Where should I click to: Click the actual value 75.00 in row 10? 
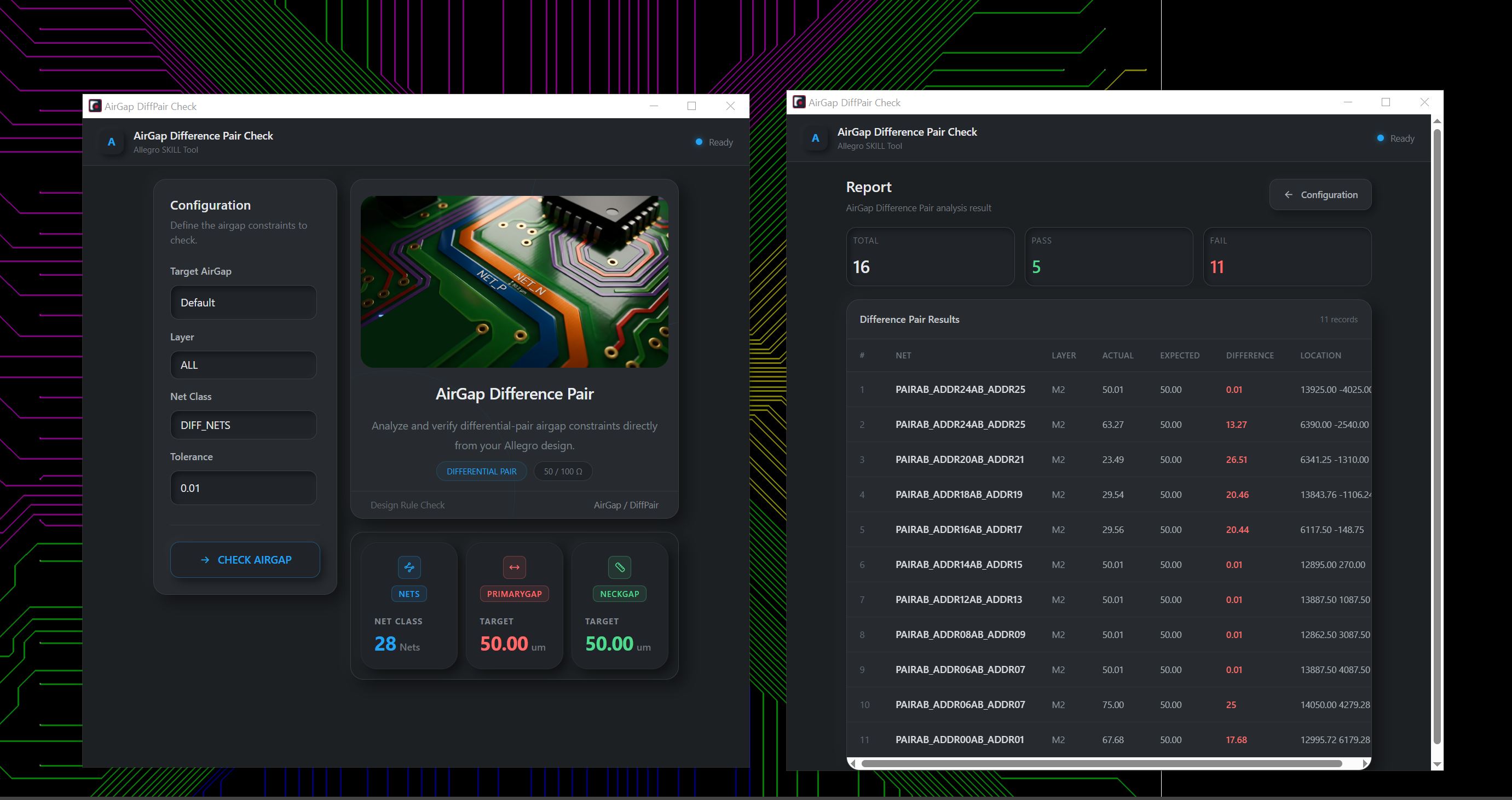(1113, 704)
